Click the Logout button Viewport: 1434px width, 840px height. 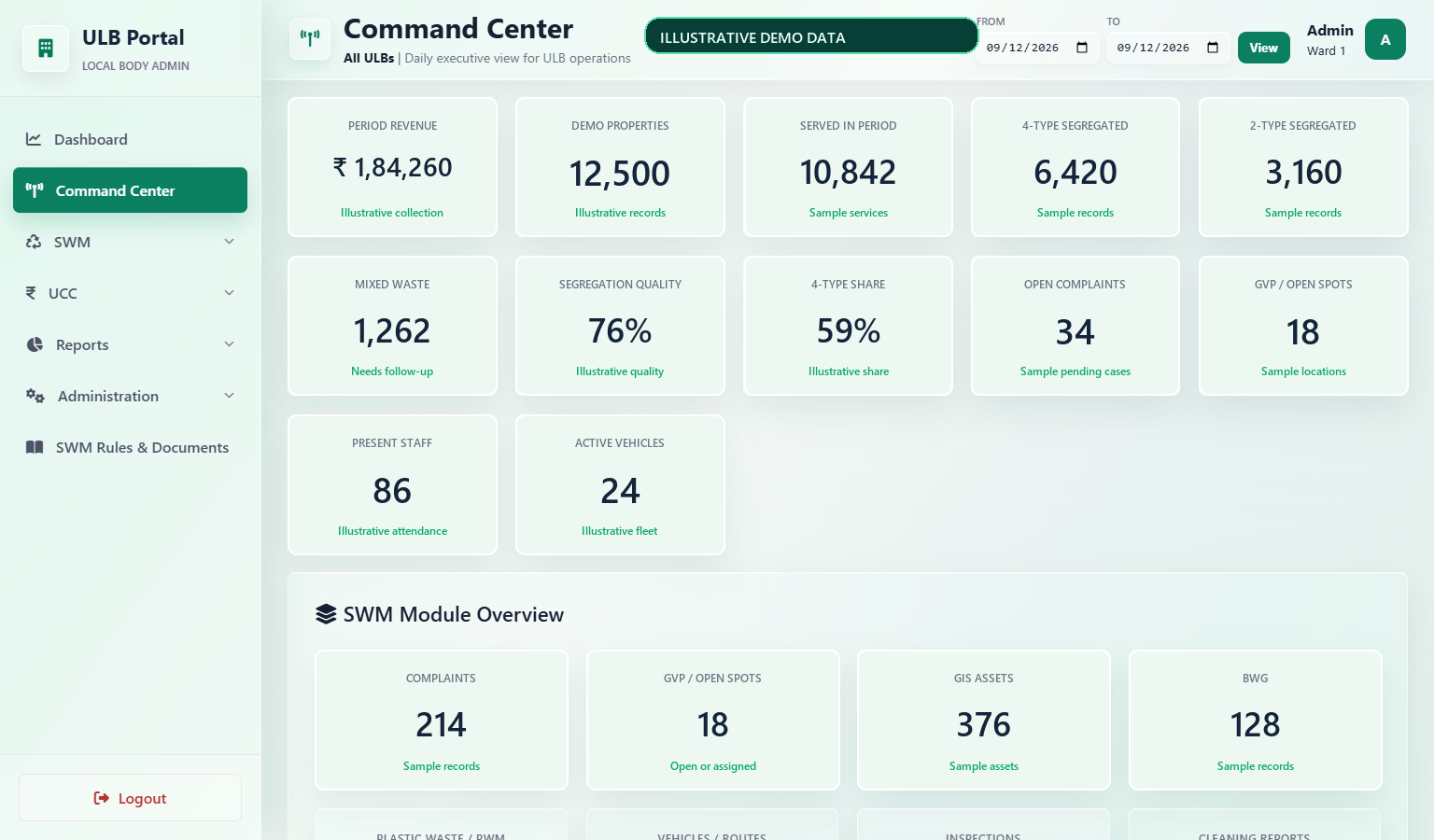coord(130,798)
